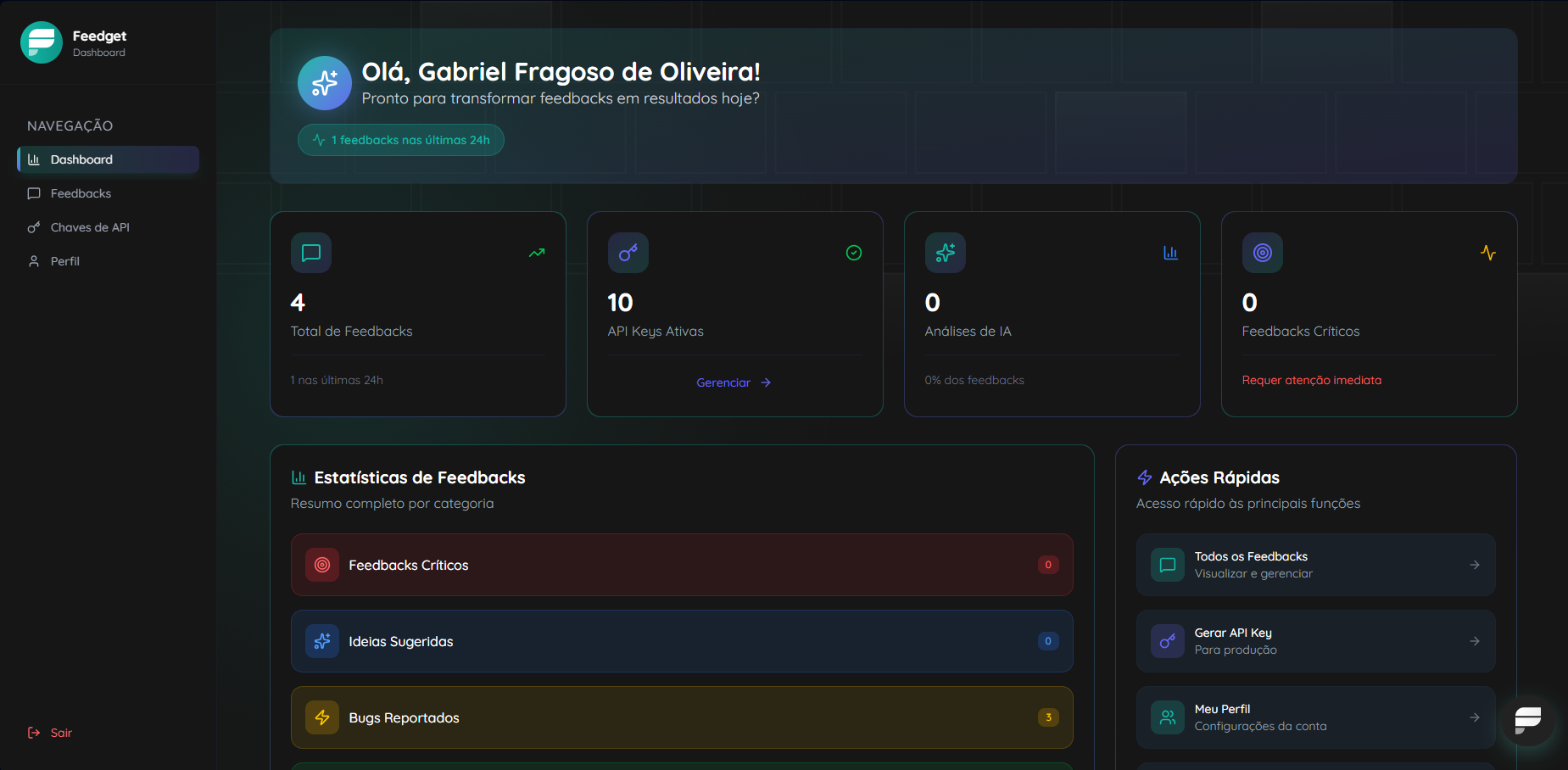
Task: Click the message icon on Total de Feedbacks card
Action: [311, 253]
